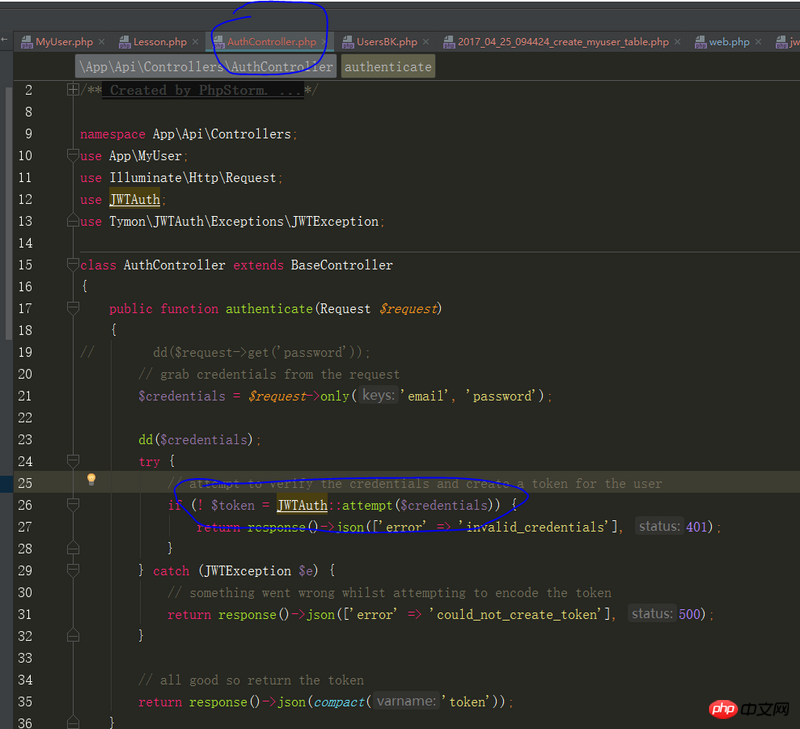The width and height of the screenshot is (800, 729).
Task: Collapse the try block at line 24
Action: tap(73, 461)
